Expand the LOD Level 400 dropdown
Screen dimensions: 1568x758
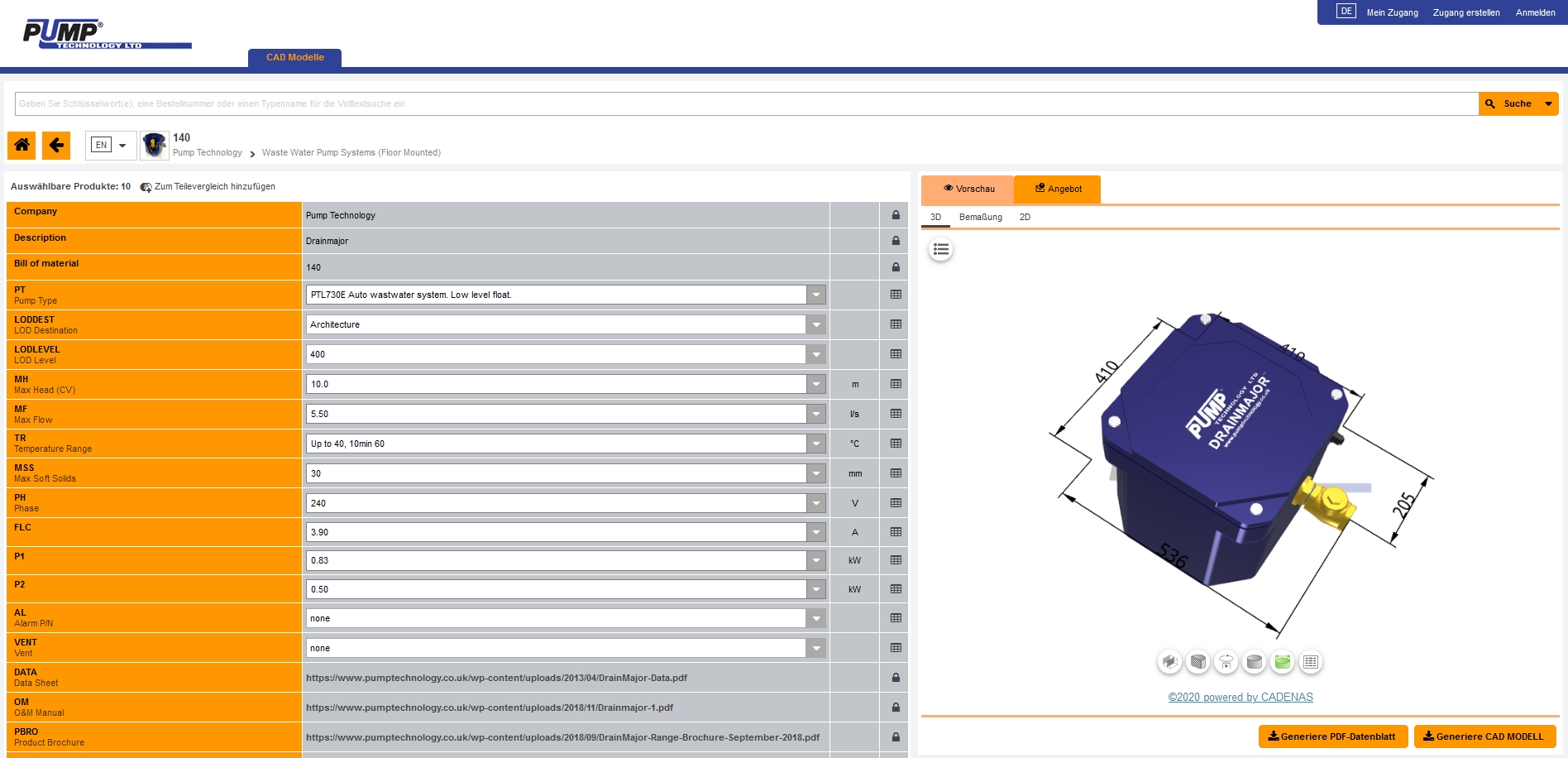pos(816,354)
